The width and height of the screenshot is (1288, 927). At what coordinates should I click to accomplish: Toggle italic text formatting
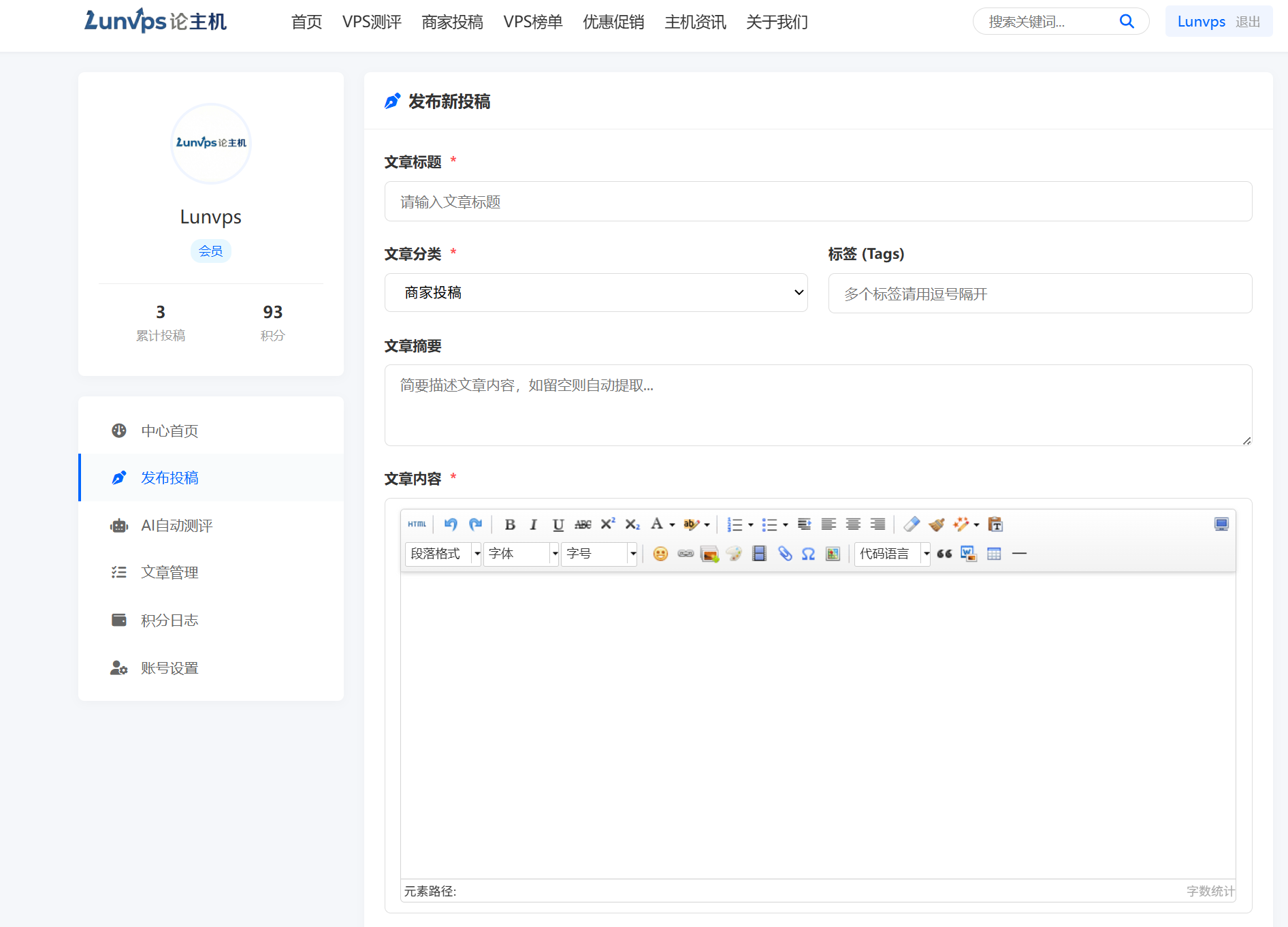533,524
